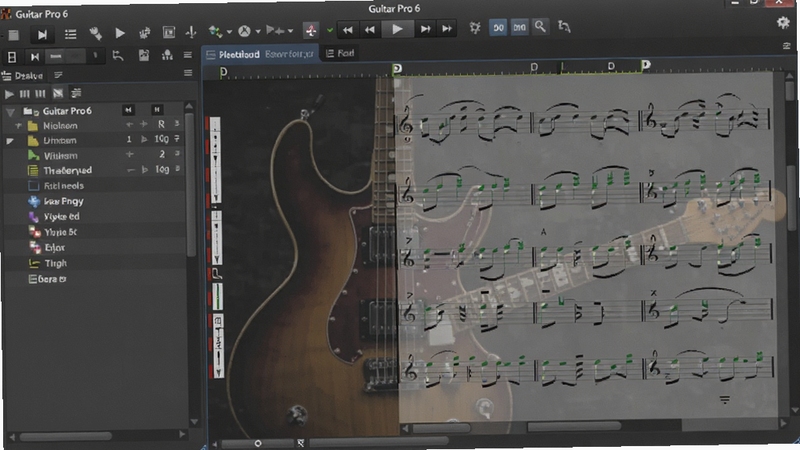Screen dimensions: 800x450
Task: Switch to the Rad tab
Action: (x=340, y=53)
